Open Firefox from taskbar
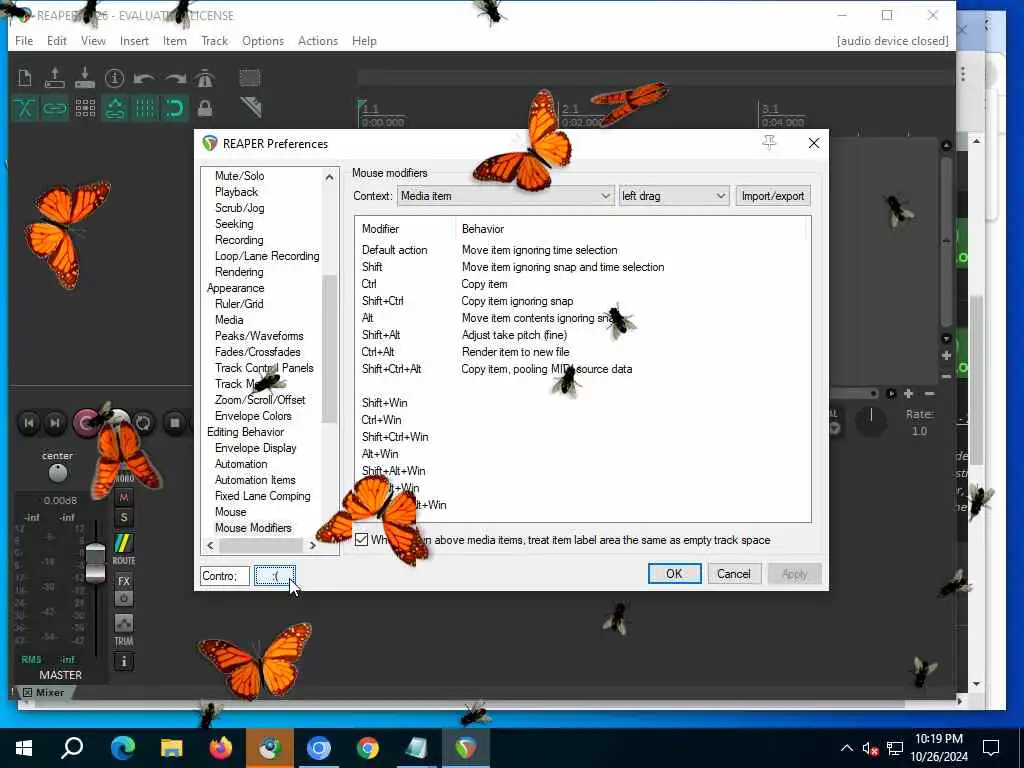 point(221,748)
